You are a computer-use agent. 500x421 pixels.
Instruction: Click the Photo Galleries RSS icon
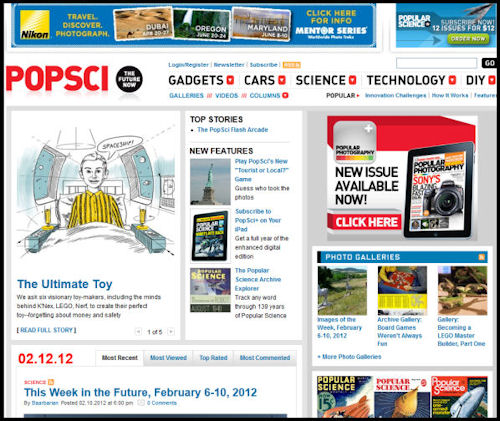[481, 257]
